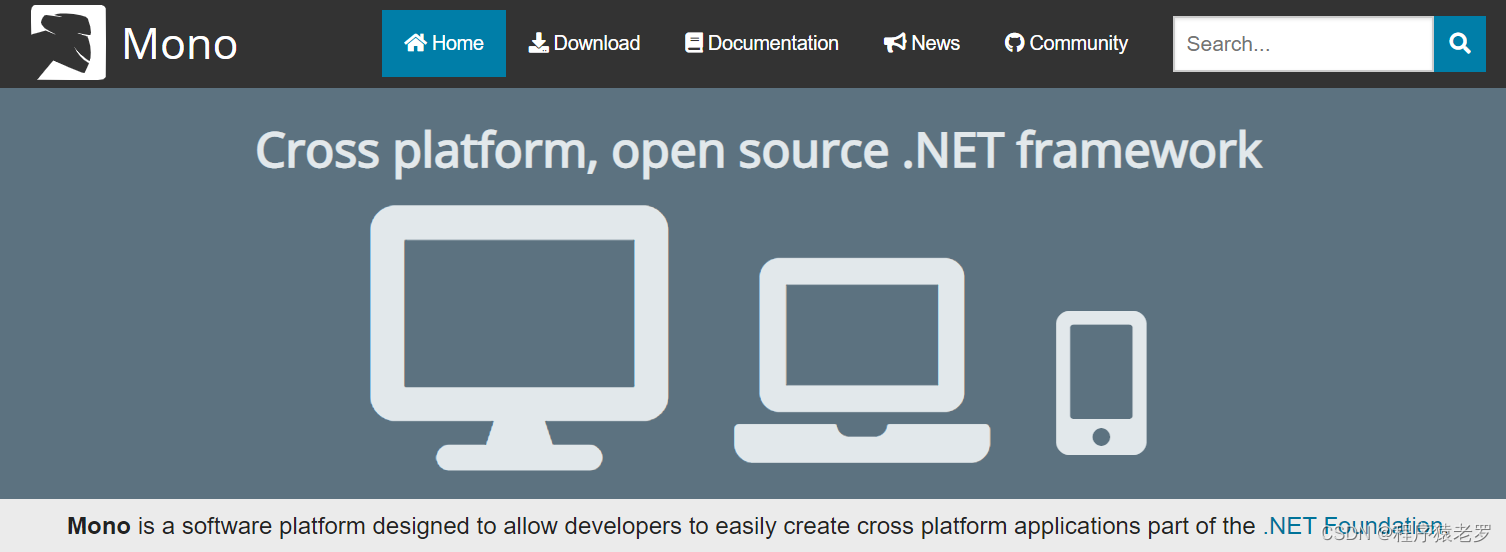Click the Mono site title text
The height and width of the screenshot is (552, 1506).
pyautogui.click(x=180, y=44)
